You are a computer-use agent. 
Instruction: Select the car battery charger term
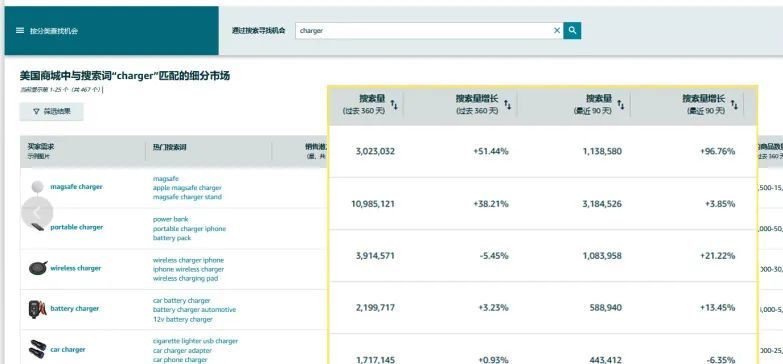click(x=181, y=301)
